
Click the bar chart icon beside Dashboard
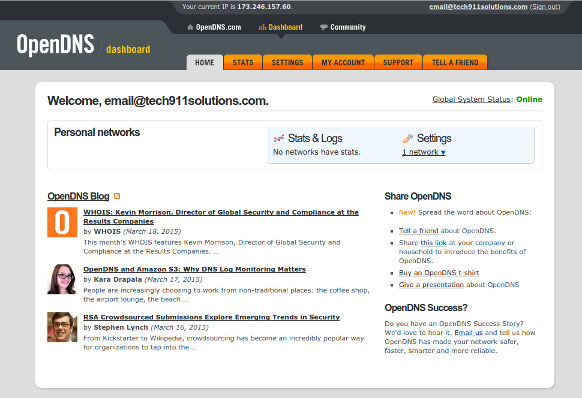click(x=262, y=27)
